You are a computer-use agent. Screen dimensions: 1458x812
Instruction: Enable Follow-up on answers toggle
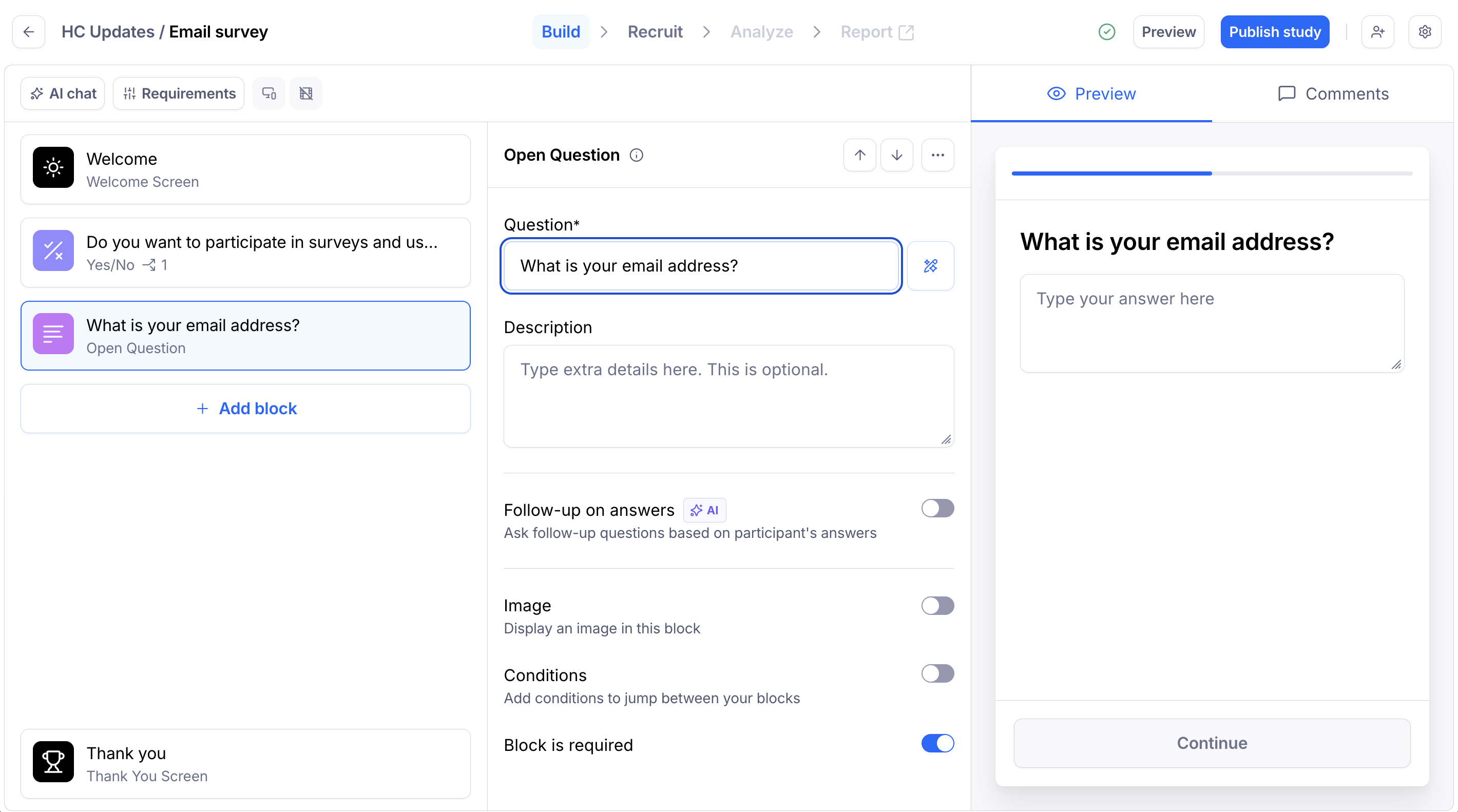(937, 508)
